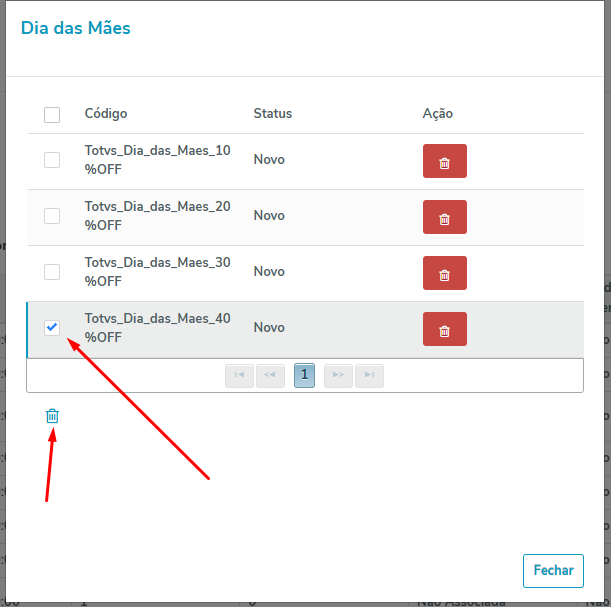Go to first page of results

[239, 376]
